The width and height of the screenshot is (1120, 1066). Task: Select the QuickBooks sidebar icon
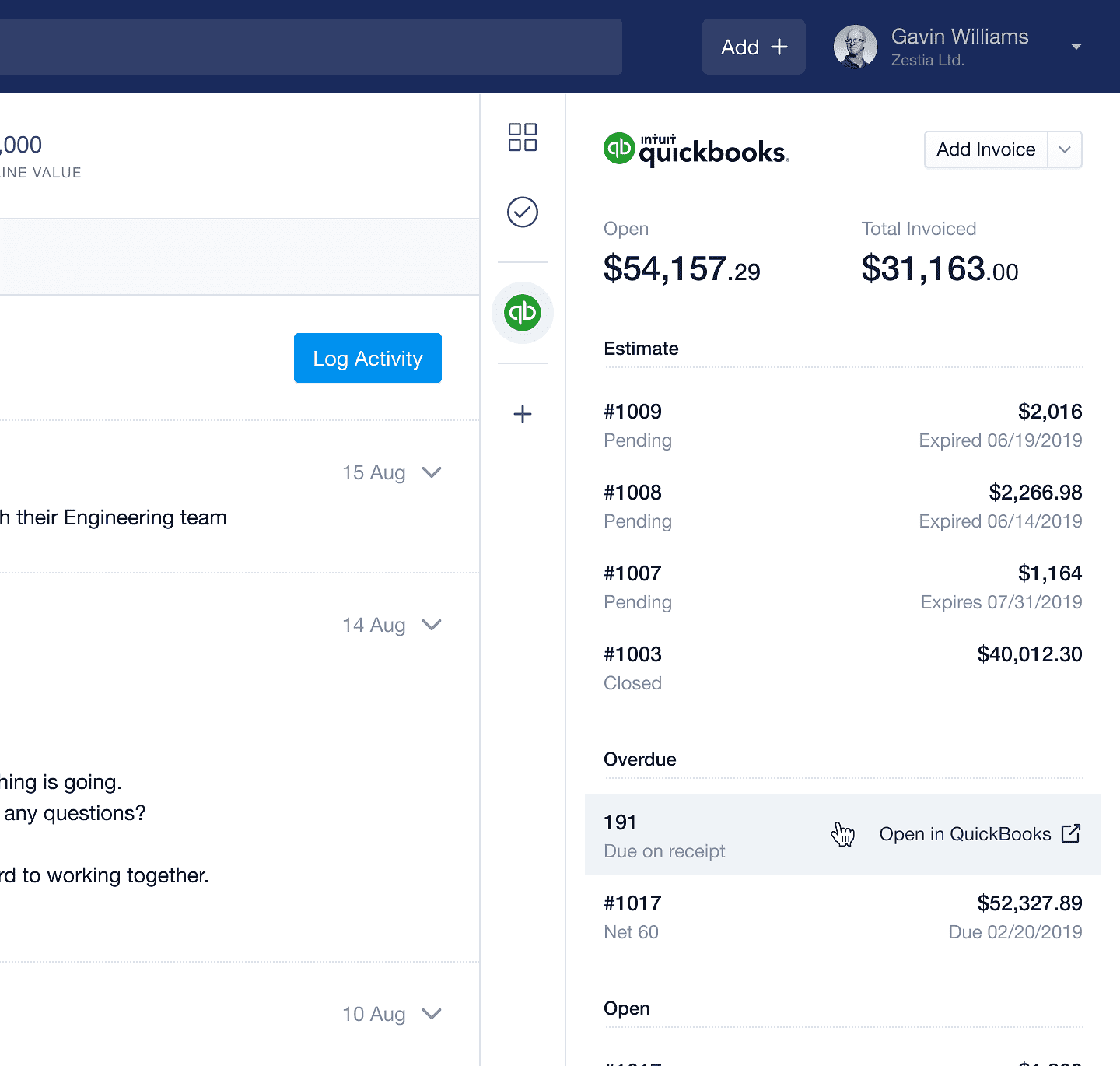click(x=523, y=313)
